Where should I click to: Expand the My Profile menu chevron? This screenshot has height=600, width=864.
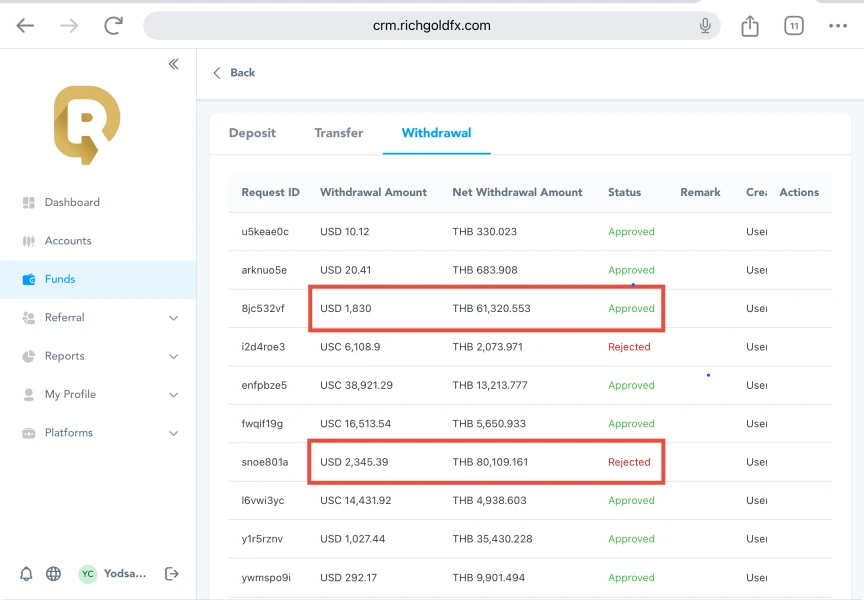174,395
